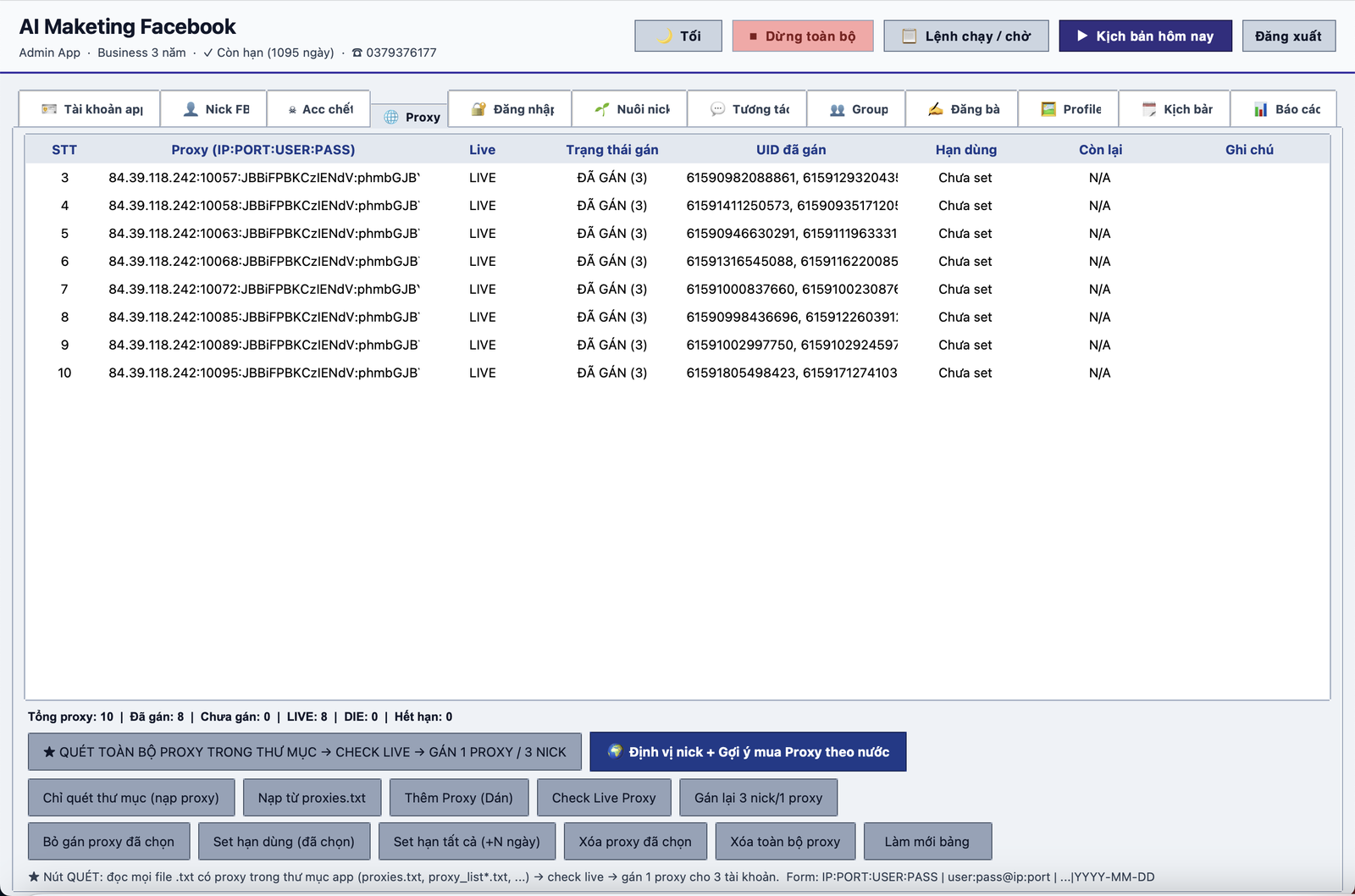Click the speech bubble icon on Tương tác tab
This screenshot has height=896, width=1355.
click(x=717, y=109)
